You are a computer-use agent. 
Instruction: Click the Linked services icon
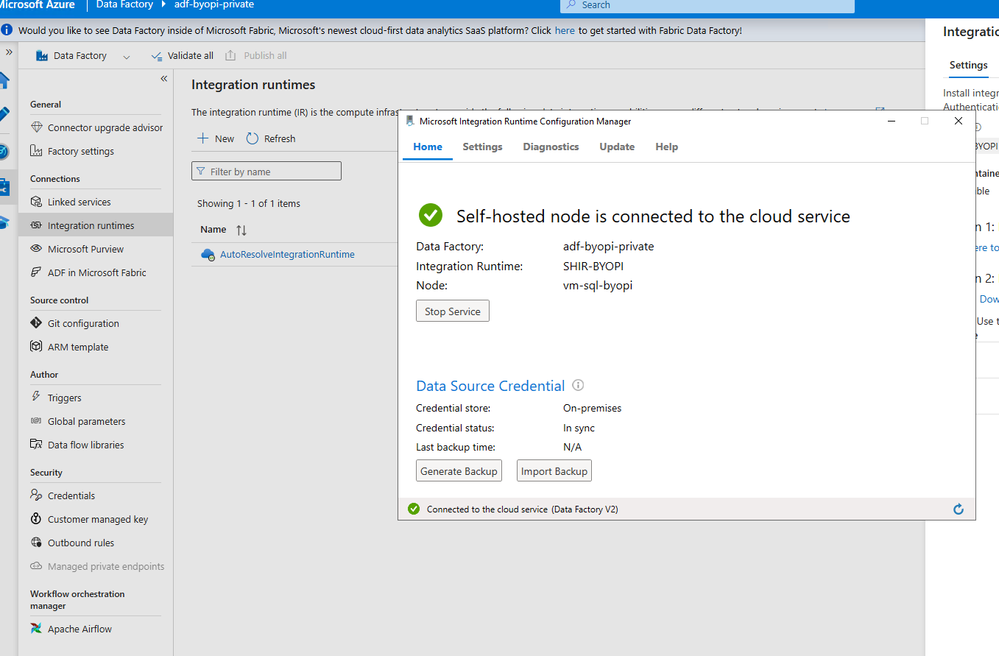[x=36, y=202]
